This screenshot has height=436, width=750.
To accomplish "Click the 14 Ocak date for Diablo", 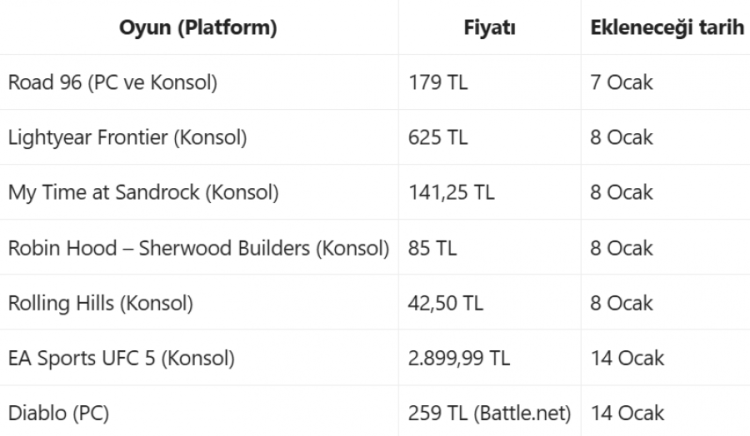I will click(x=627, y=412).
